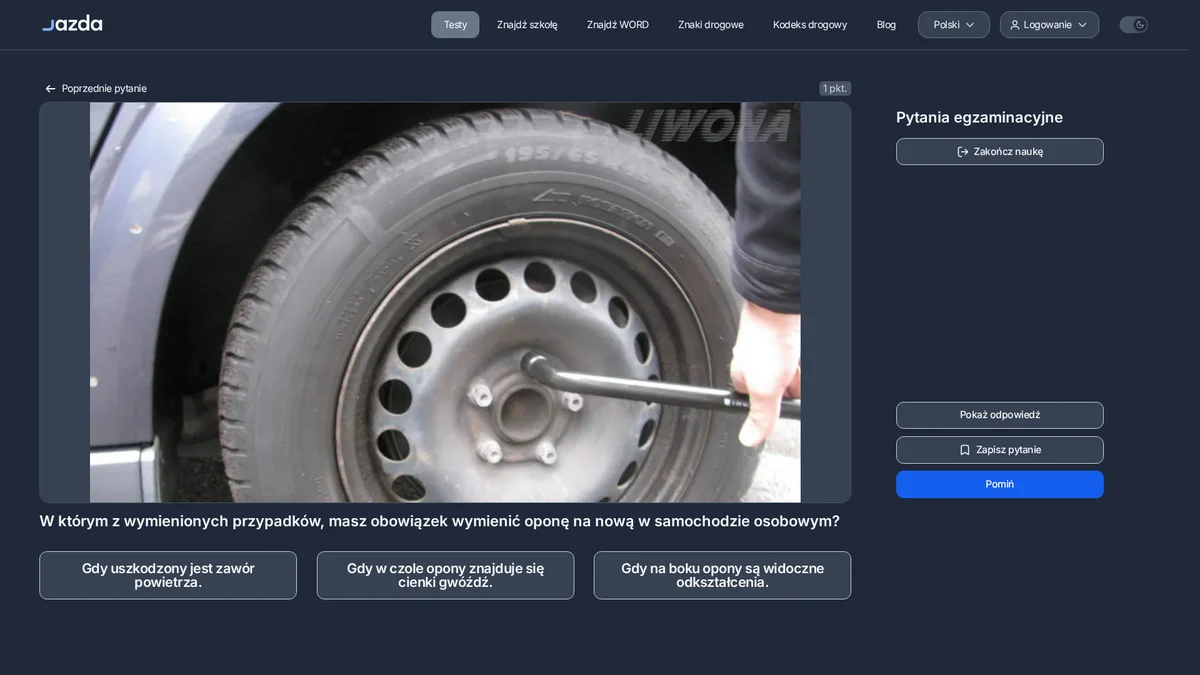Click the Pytania egzaminacyjne heading
The width and height of the screenshot is (1200, 675).
click(979, 118)
